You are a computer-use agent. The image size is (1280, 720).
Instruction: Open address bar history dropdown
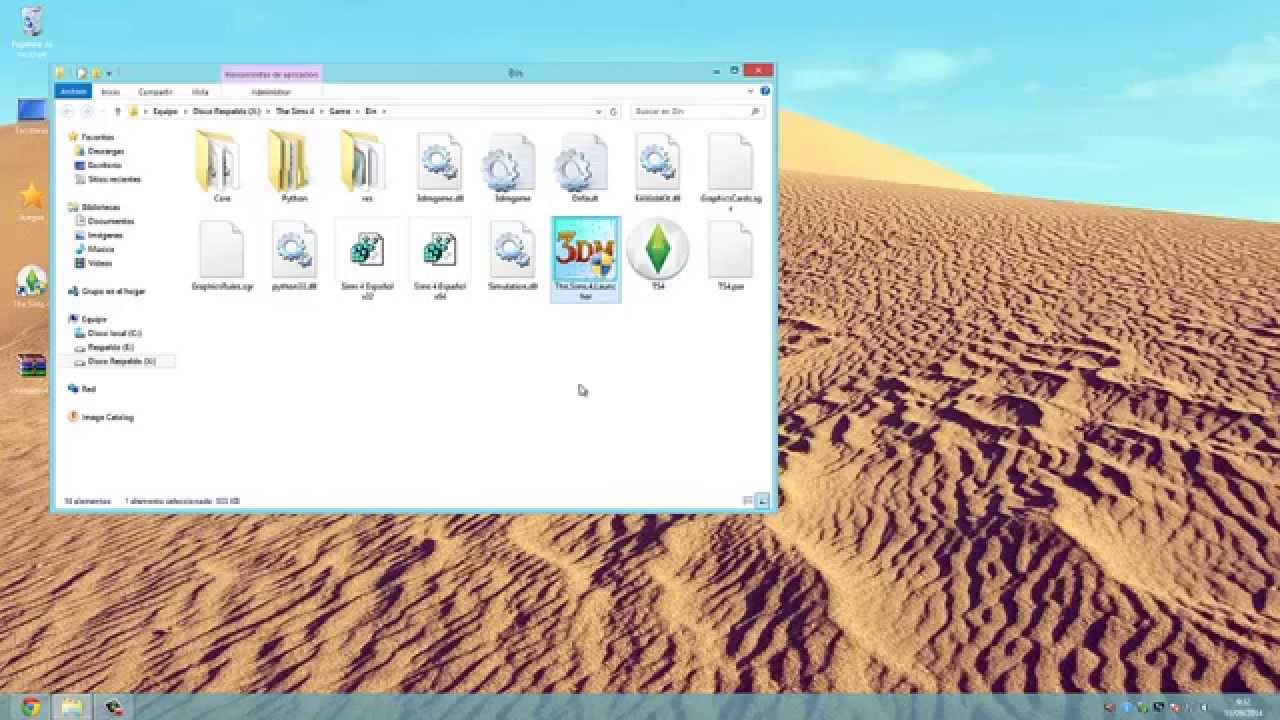[x=599, y=111]
